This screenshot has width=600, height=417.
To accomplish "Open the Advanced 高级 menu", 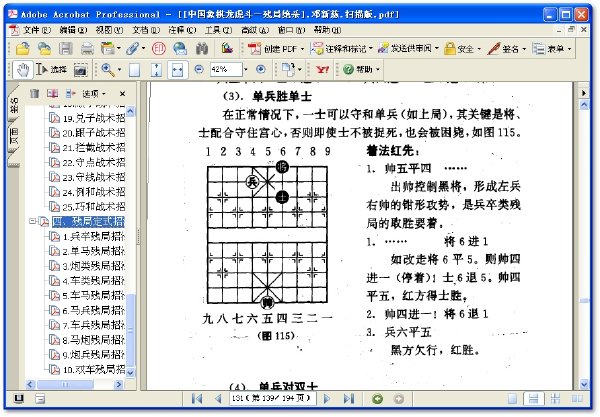I will (255, 30).
